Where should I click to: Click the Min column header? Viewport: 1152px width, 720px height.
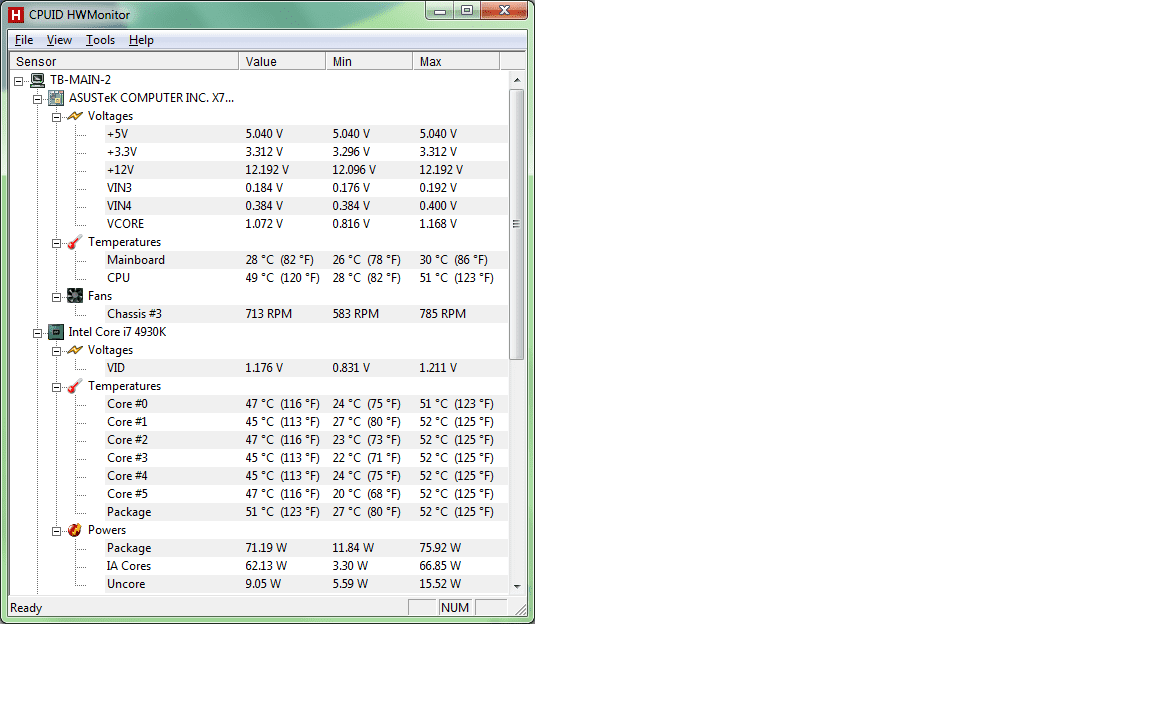click(x=369, y=62)
